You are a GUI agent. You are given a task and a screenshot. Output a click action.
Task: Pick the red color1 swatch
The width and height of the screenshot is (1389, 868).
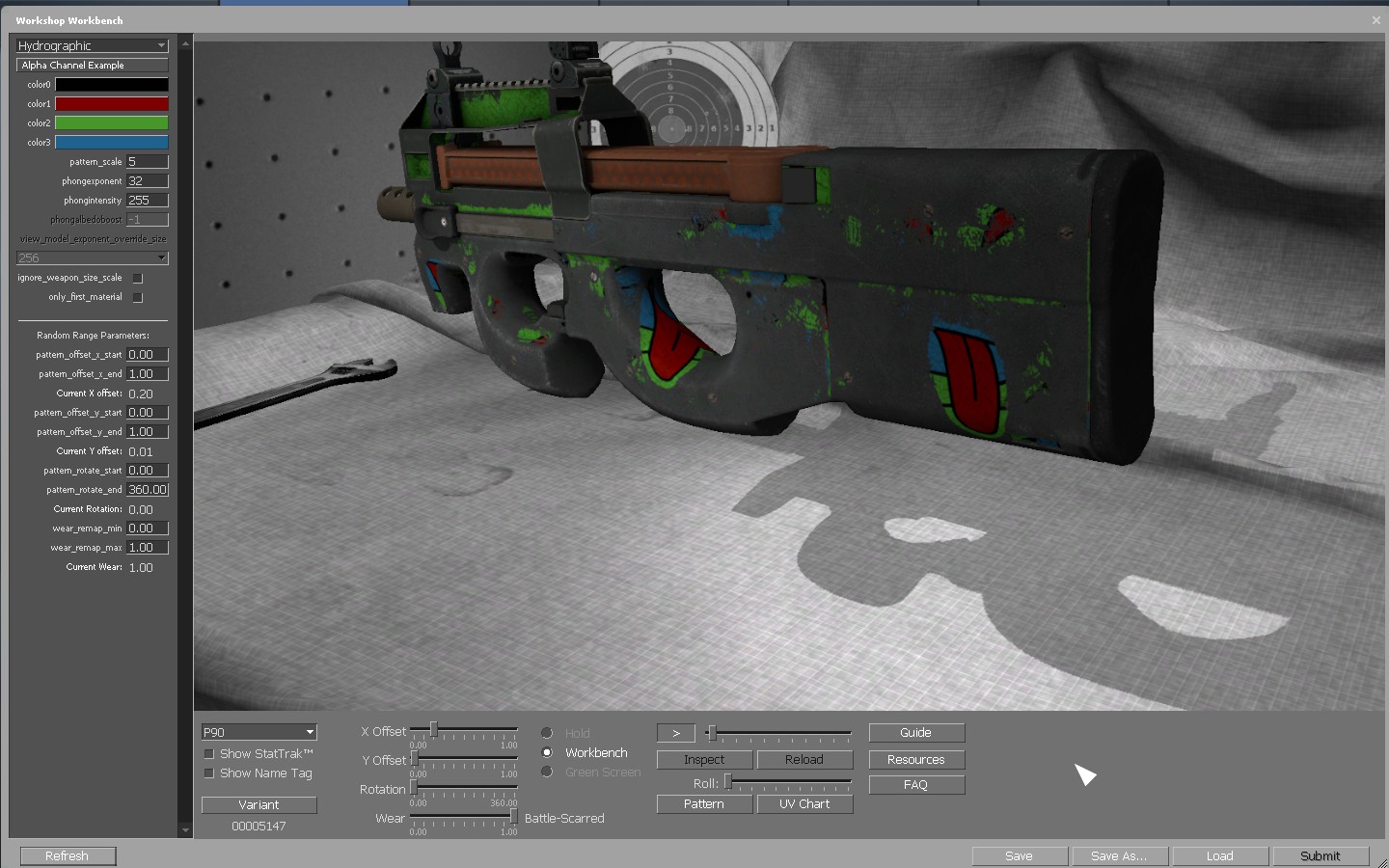[112, 103]
